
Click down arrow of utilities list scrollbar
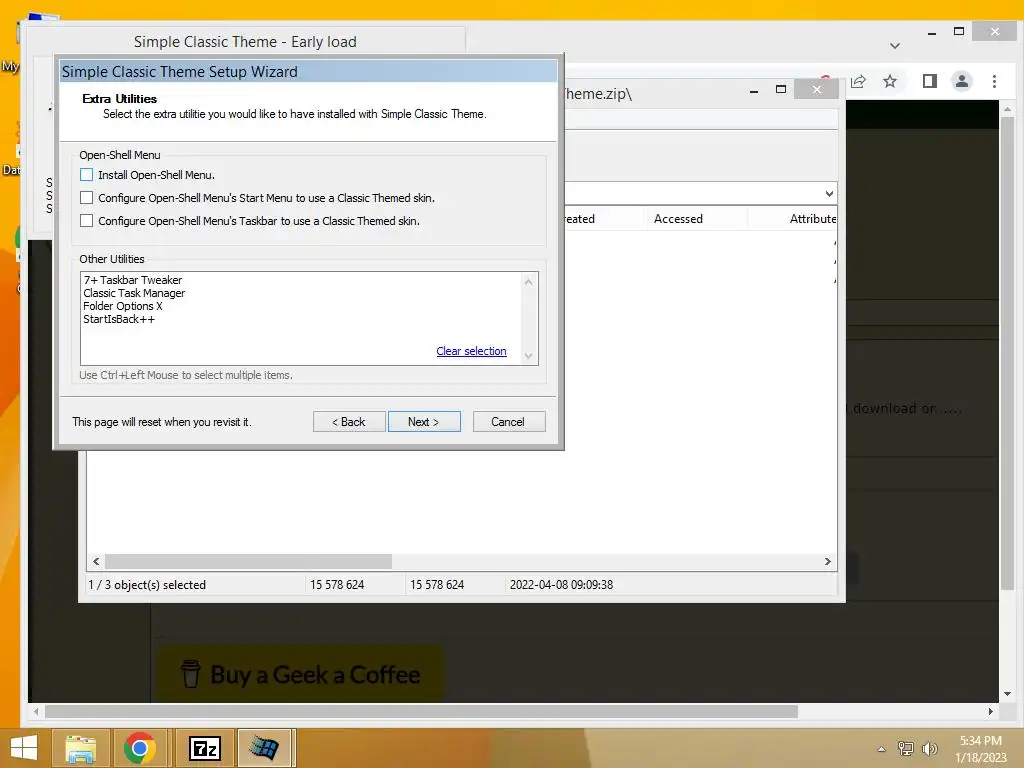point(528,356)
